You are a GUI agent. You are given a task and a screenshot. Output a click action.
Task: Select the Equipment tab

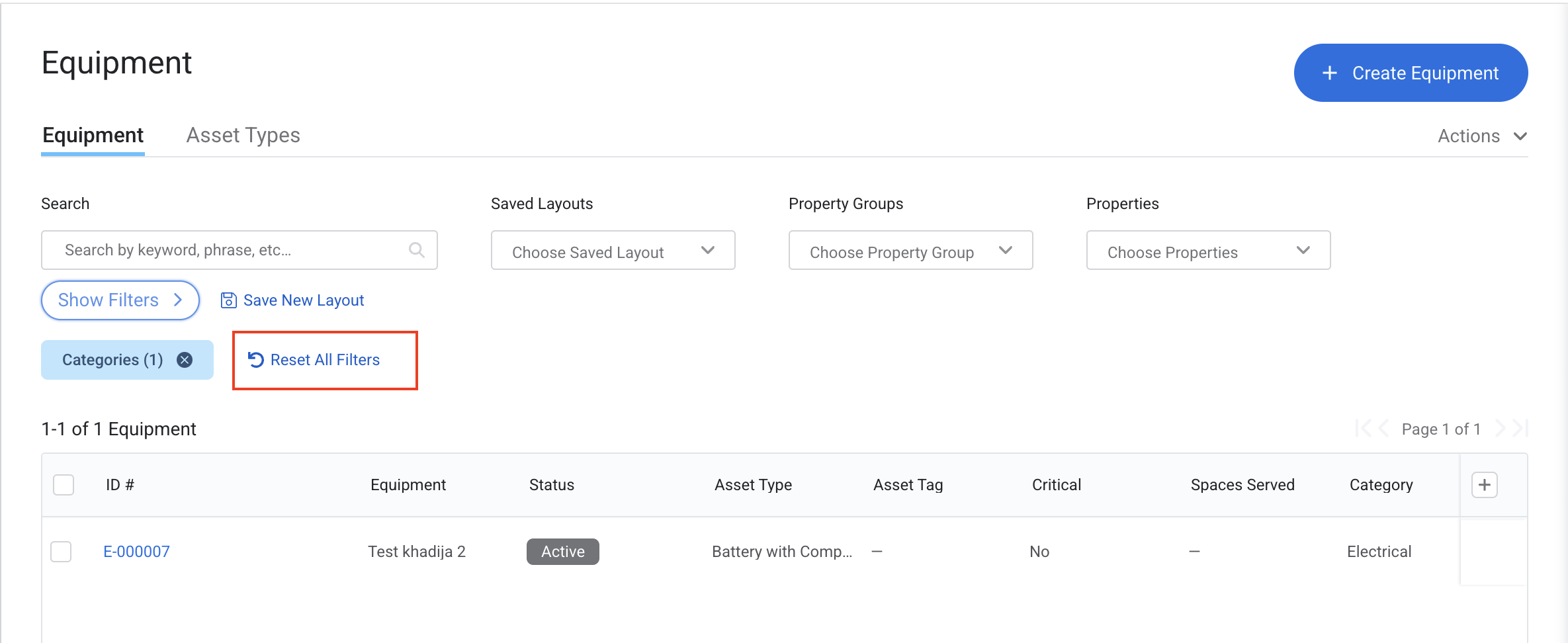(93, 136)
